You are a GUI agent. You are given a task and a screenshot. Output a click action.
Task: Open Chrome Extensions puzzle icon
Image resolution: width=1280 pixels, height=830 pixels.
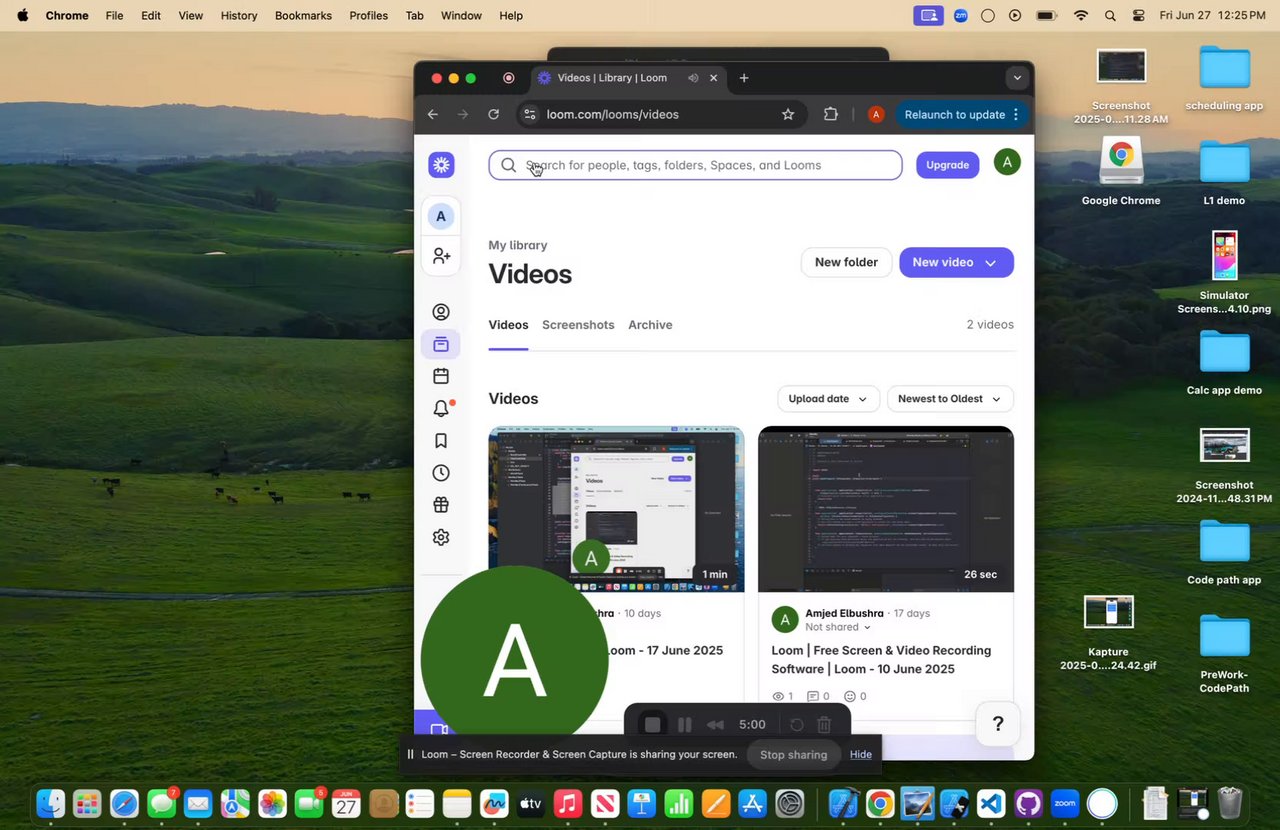tap(831, 114)
